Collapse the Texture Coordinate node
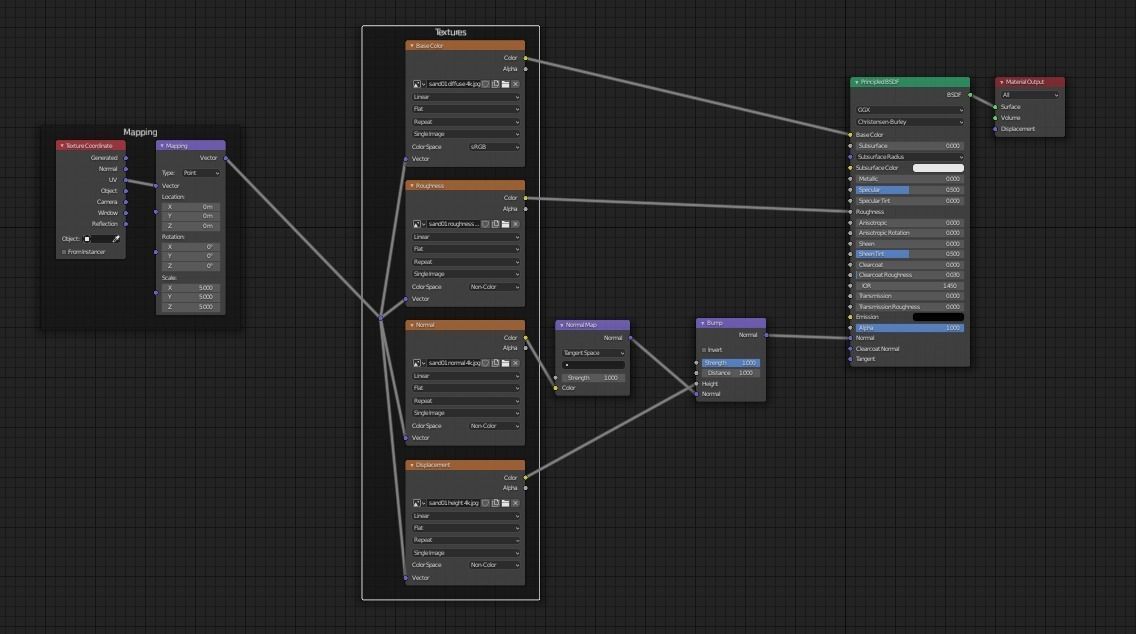The height and width of the screenshot is (634, 1136). [x=62, y=146]
